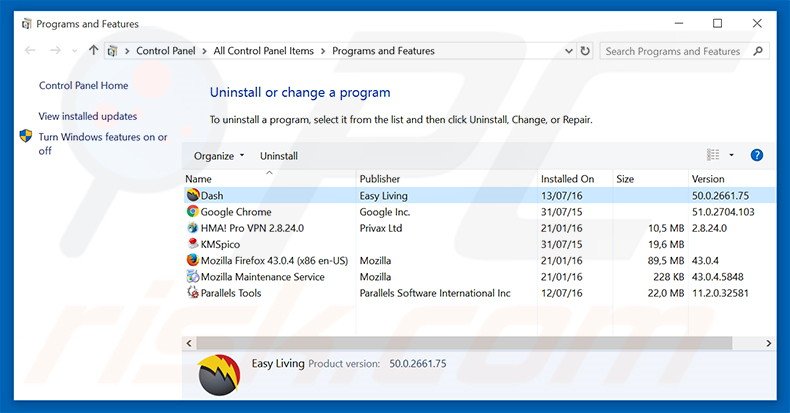Select the Mozilla Maintenance Service entry
Viewport: 790px width, 413px height.
pos(262,277)
